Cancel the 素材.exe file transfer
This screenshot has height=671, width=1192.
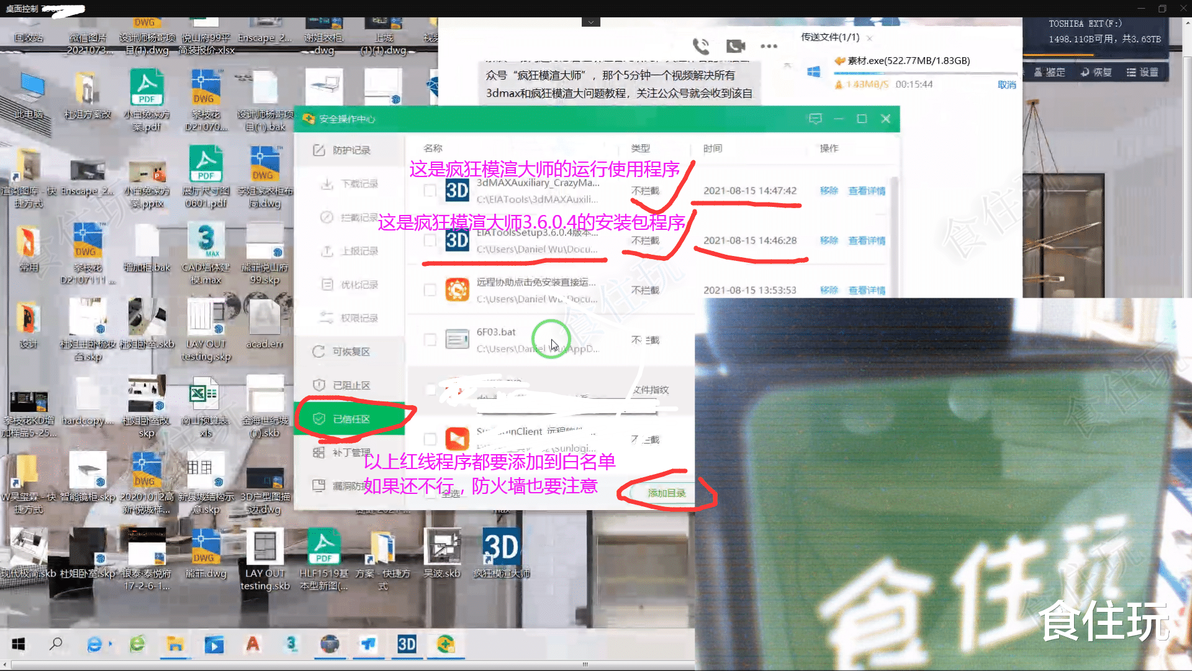[x=1007, y=85]
